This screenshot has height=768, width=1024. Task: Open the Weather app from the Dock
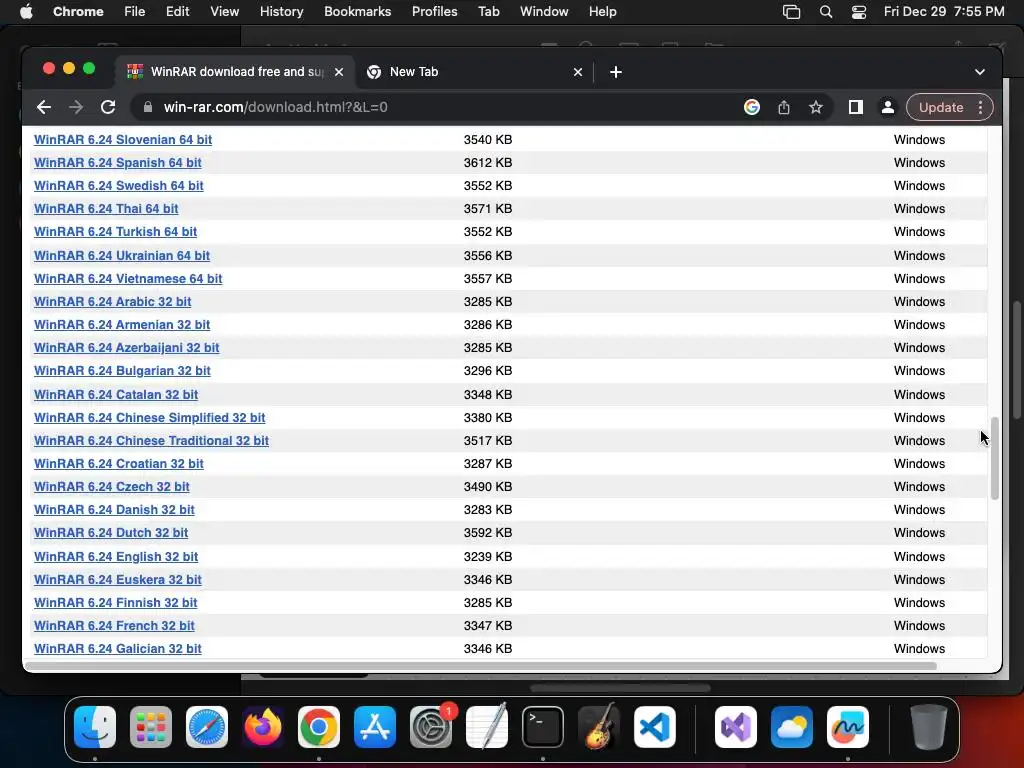pos(792,727)
